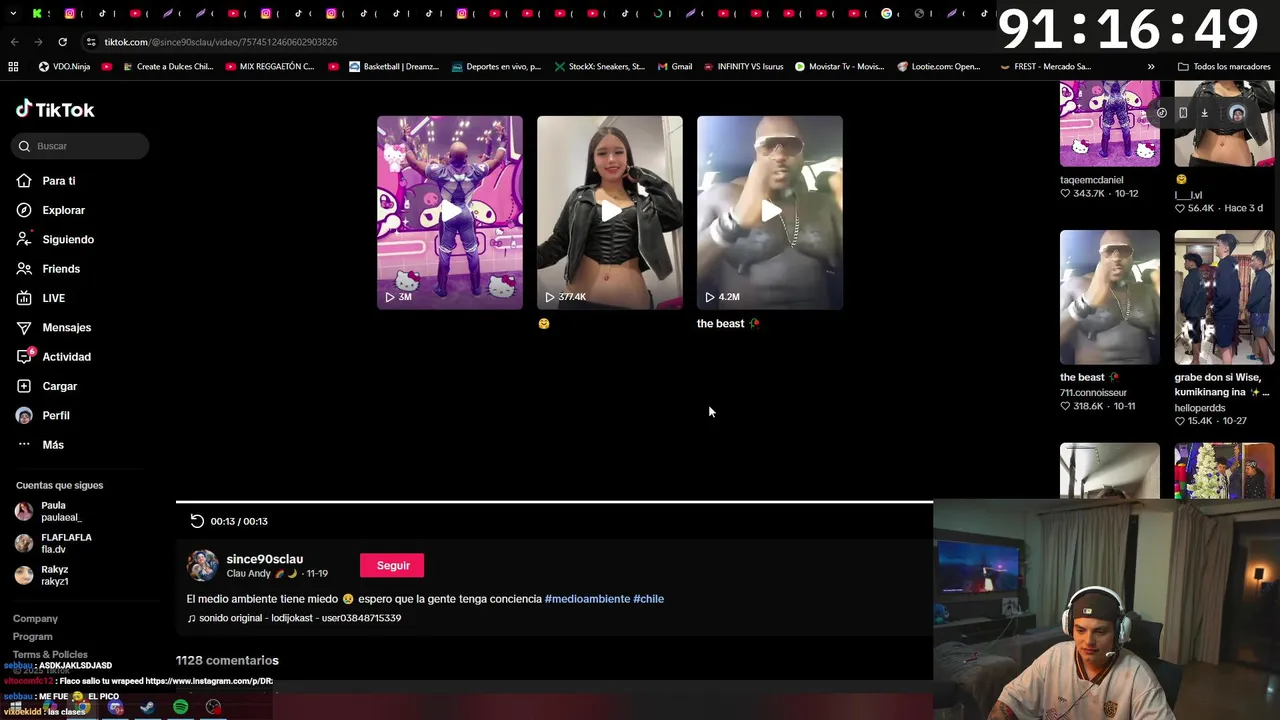The width and height of the screenshot is (1280, 720).
Task: Open 711.connoisseur username link
Action: (1093, 393)
